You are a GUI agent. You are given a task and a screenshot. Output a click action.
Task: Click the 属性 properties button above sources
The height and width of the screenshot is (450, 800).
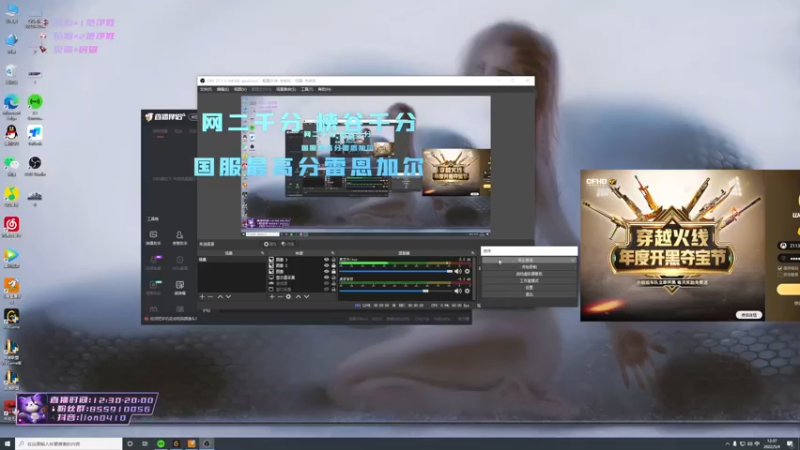tap(270, 244)
